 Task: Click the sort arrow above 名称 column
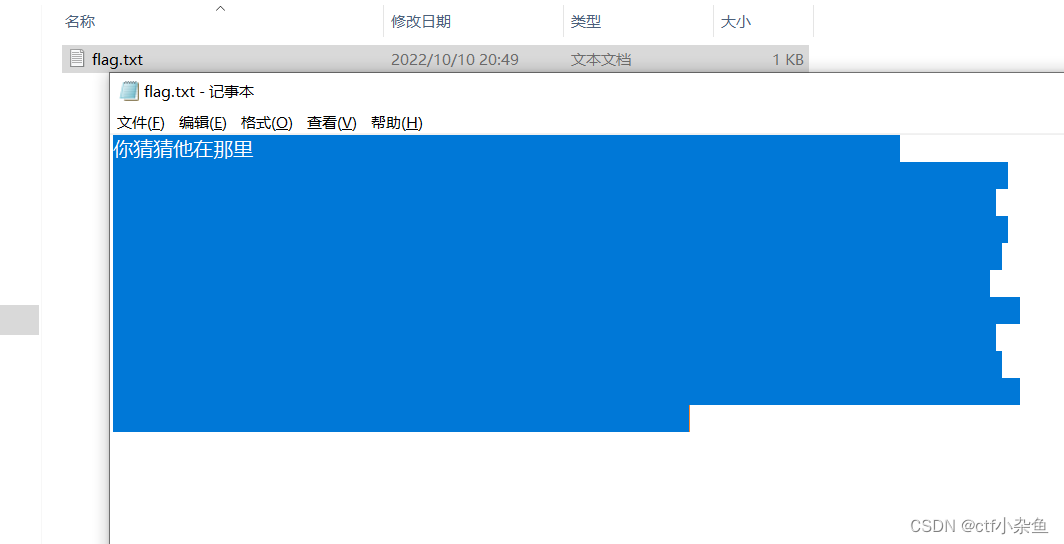click(221, 8)
